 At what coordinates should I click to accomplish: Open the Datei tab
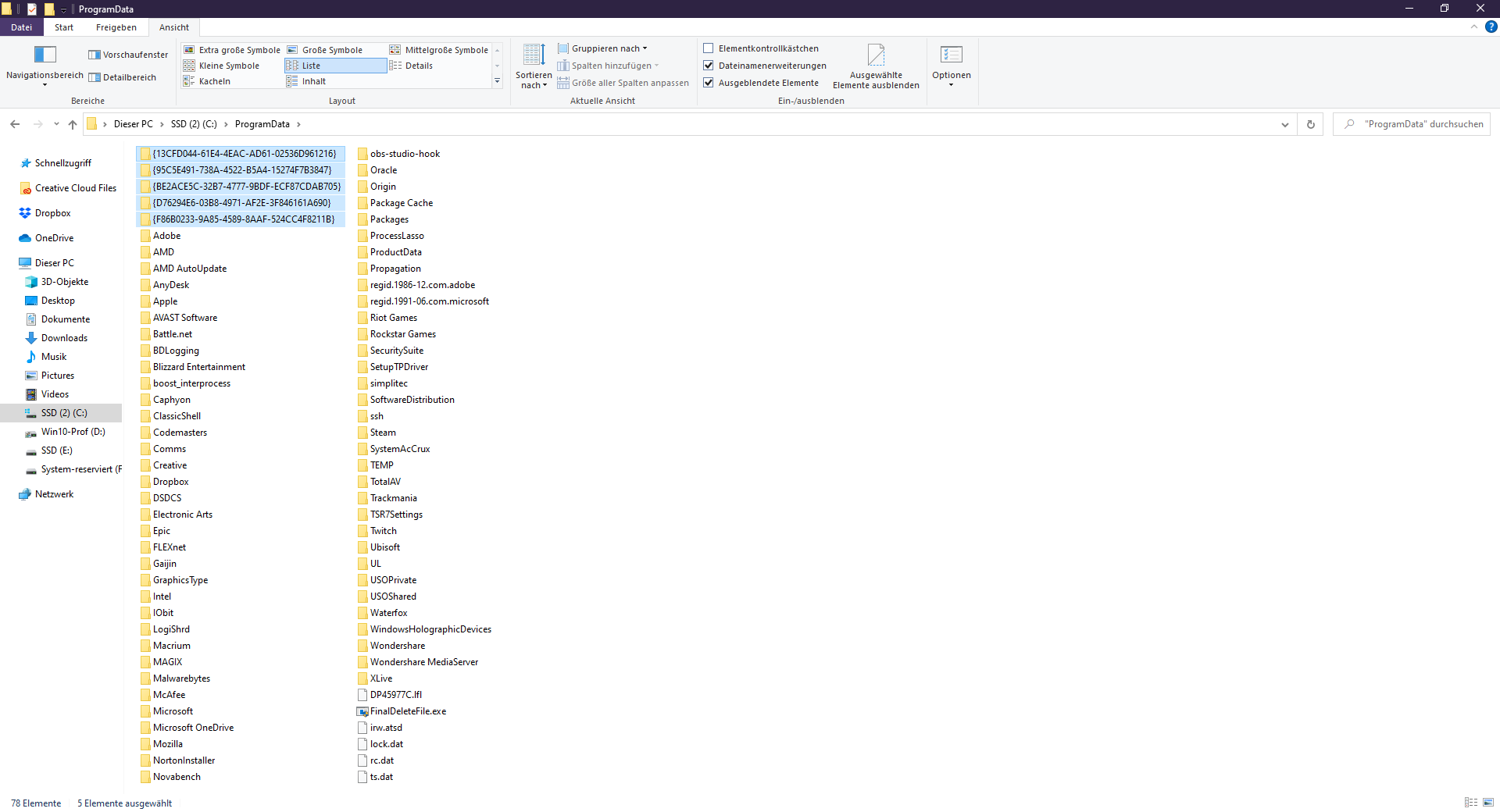coord(22,27)
